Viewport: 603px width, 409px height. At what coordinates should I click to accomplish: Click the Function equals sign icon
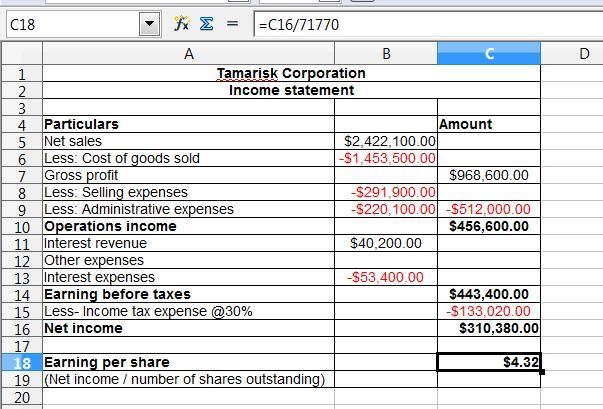[x=232, y=24]
